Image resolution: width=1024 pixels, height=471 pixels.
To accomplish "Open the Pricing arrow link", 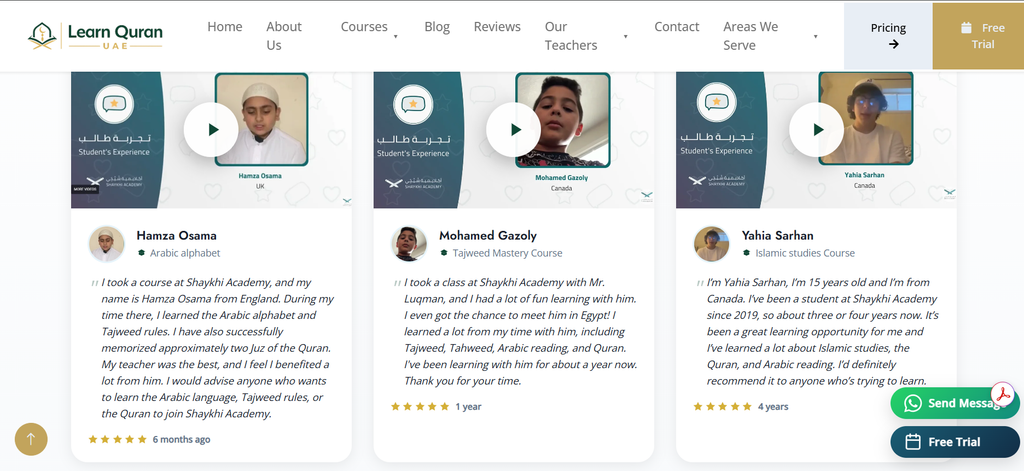I will 888,36.
